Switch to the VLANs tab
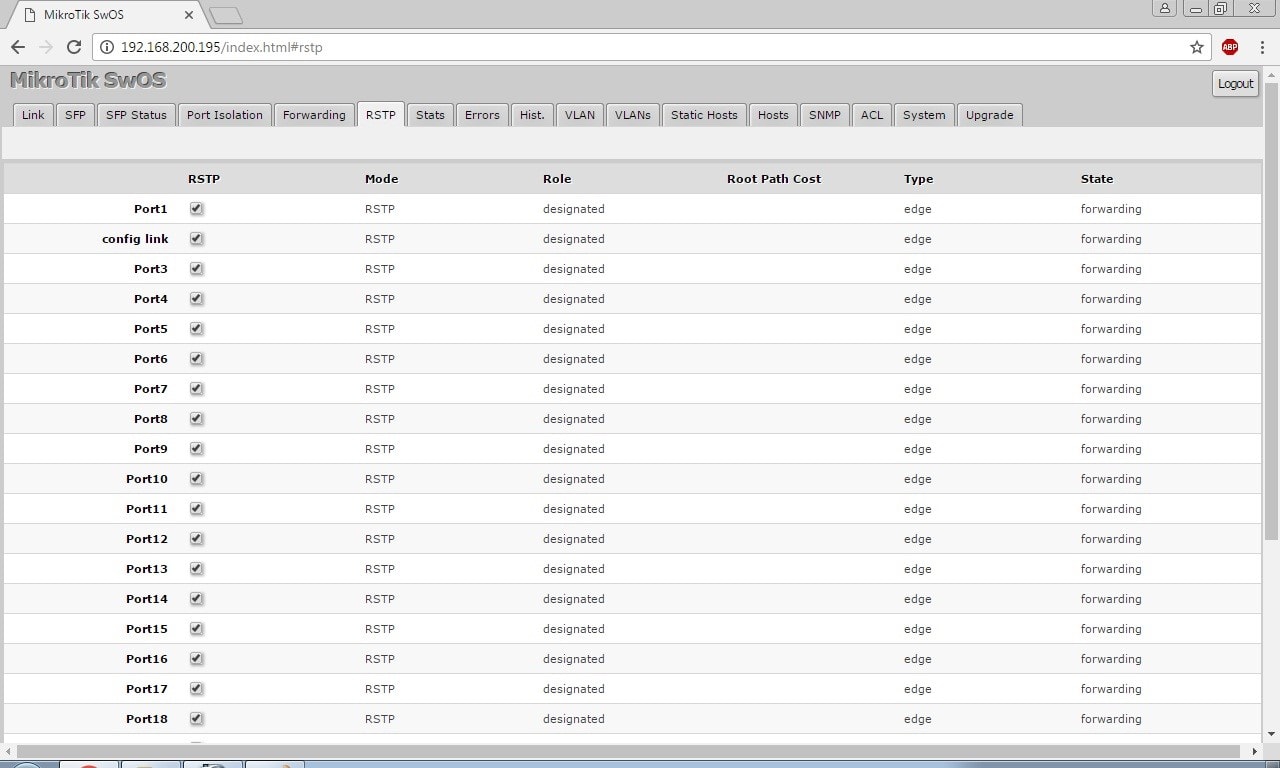Screen dimensions: 1280x768 click(x=632, y=115)
